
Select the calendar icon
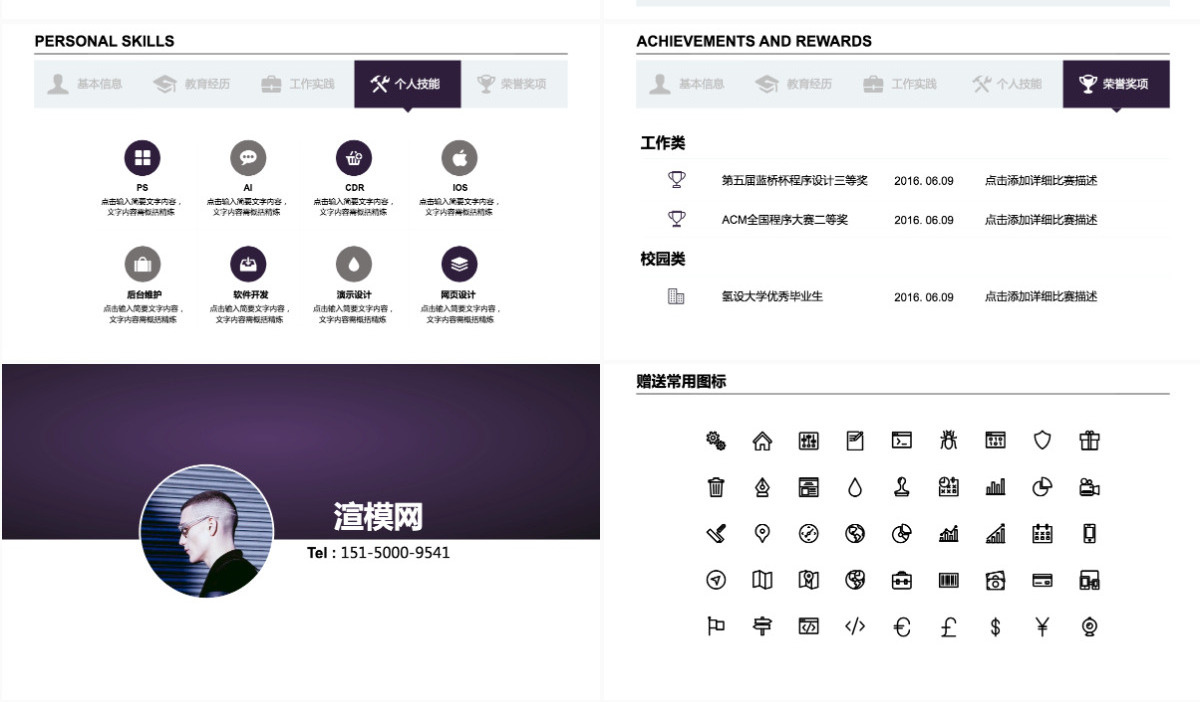[x=1042, y=534]
